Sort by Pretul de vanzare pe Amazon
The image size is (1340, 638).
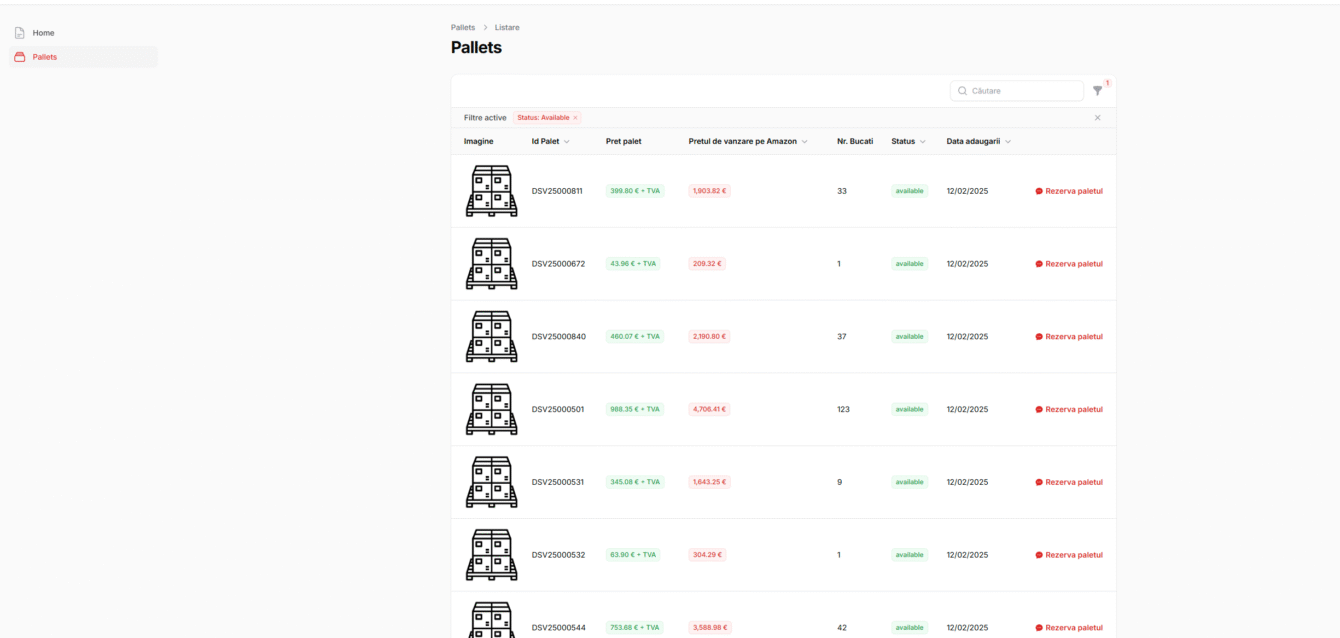click(747, 141)
